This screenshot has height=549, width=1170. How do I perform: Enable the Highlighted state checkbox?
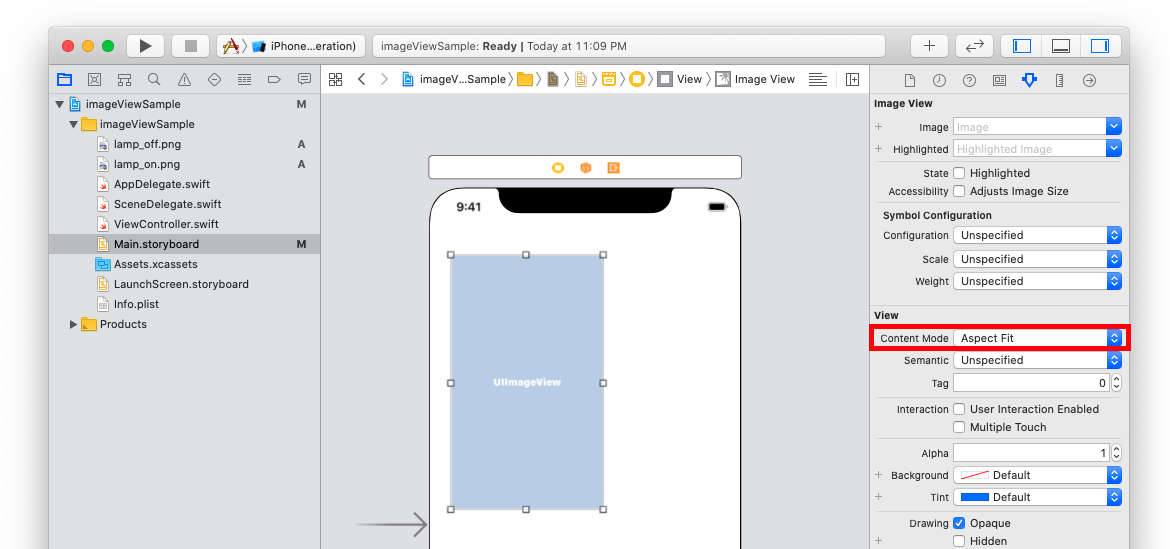pyautogui.click(x=960, y=173)
